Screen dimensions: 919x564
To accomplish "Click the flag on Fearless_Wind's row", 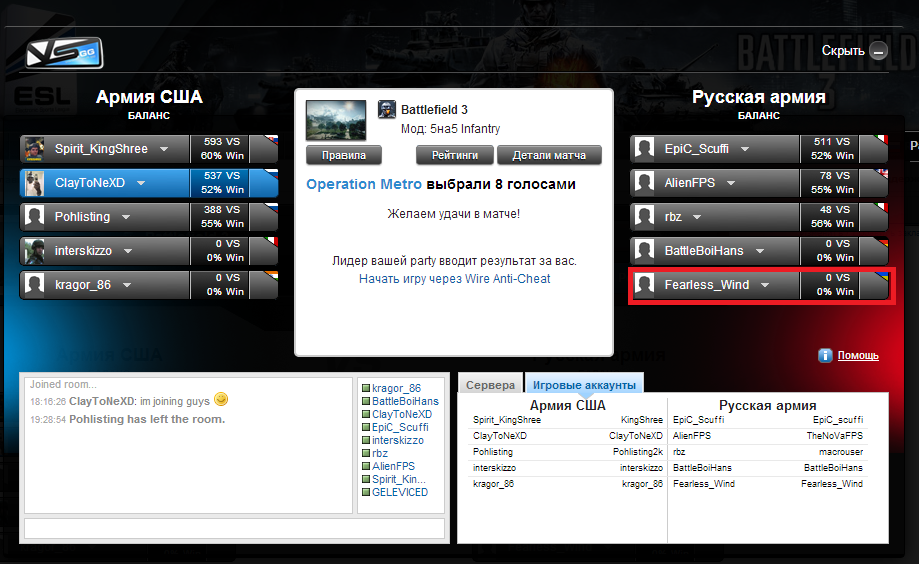I will [x=881, y=276].
